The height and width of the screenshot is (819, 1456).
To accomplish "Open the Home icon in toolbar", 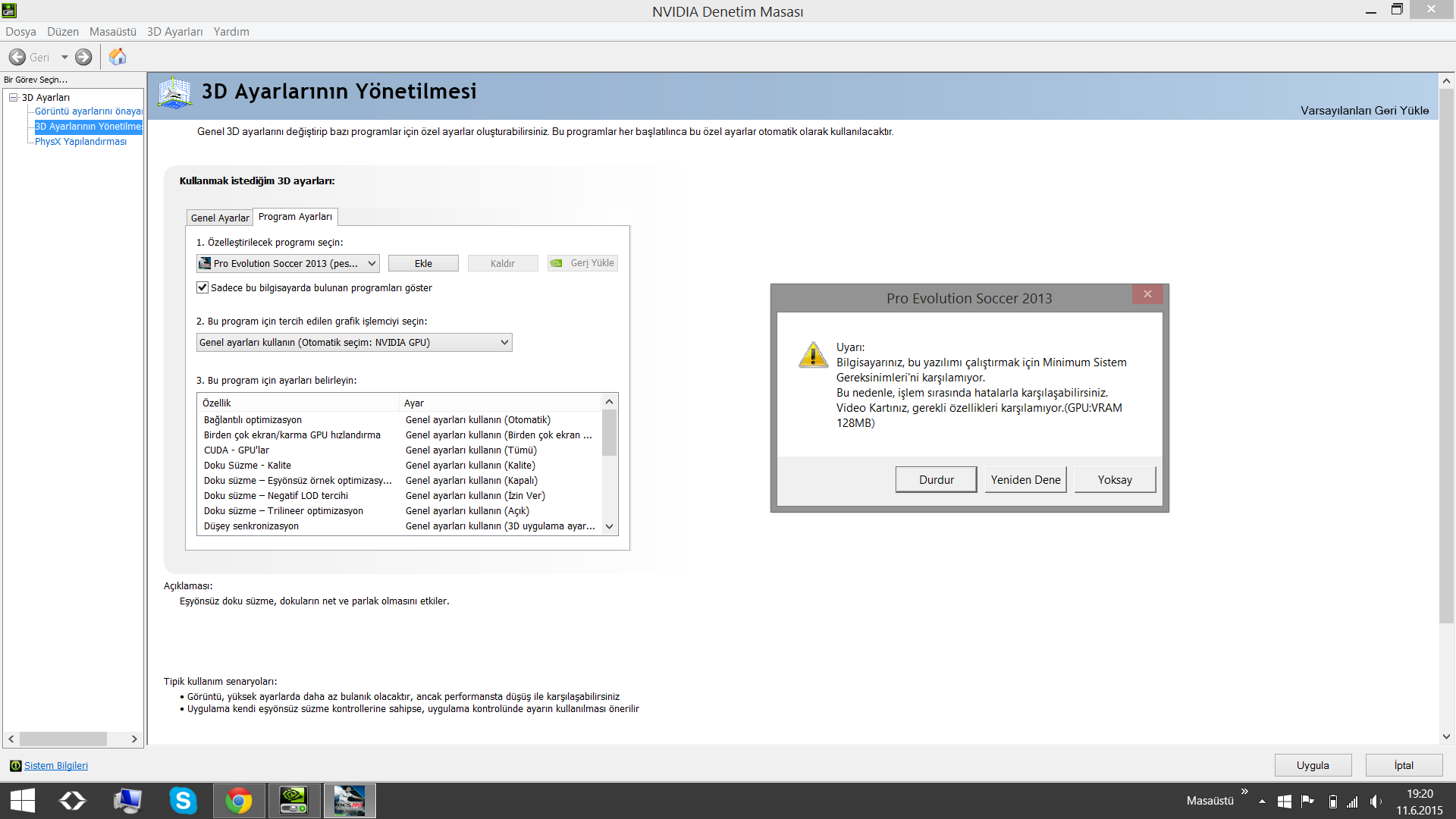I will pyautogui.click(x=118, y=57).
